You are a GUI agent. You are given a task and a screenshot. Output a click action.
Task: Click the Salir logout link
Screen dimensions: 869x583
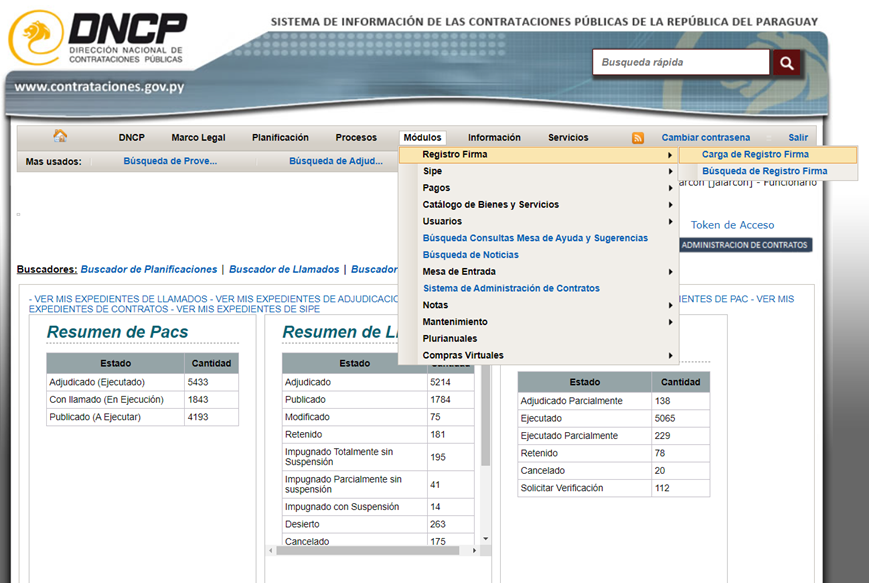pos(798,137)
